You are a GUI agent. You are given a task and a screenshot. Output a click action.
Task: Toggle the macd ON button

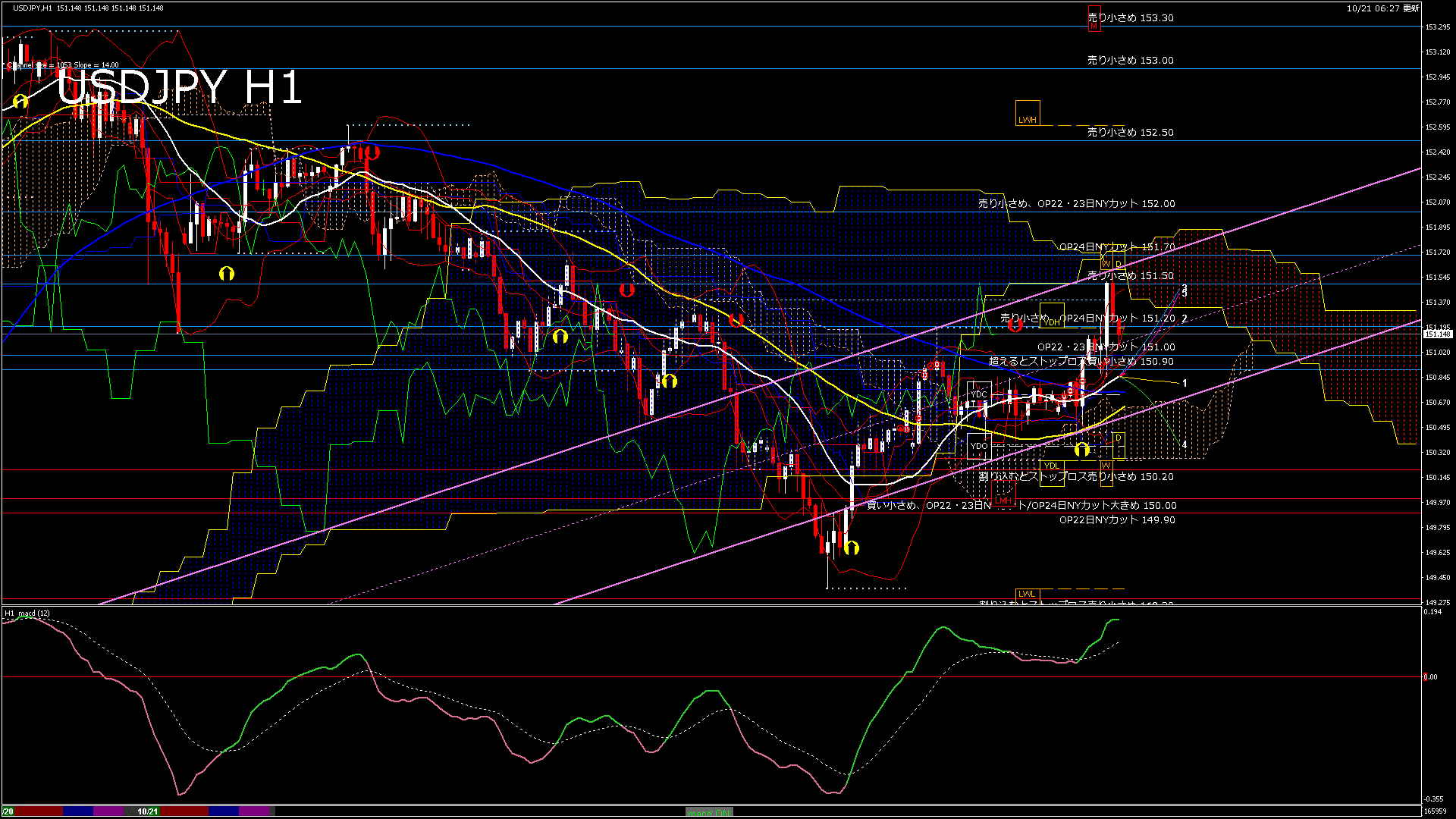(709, 812)
